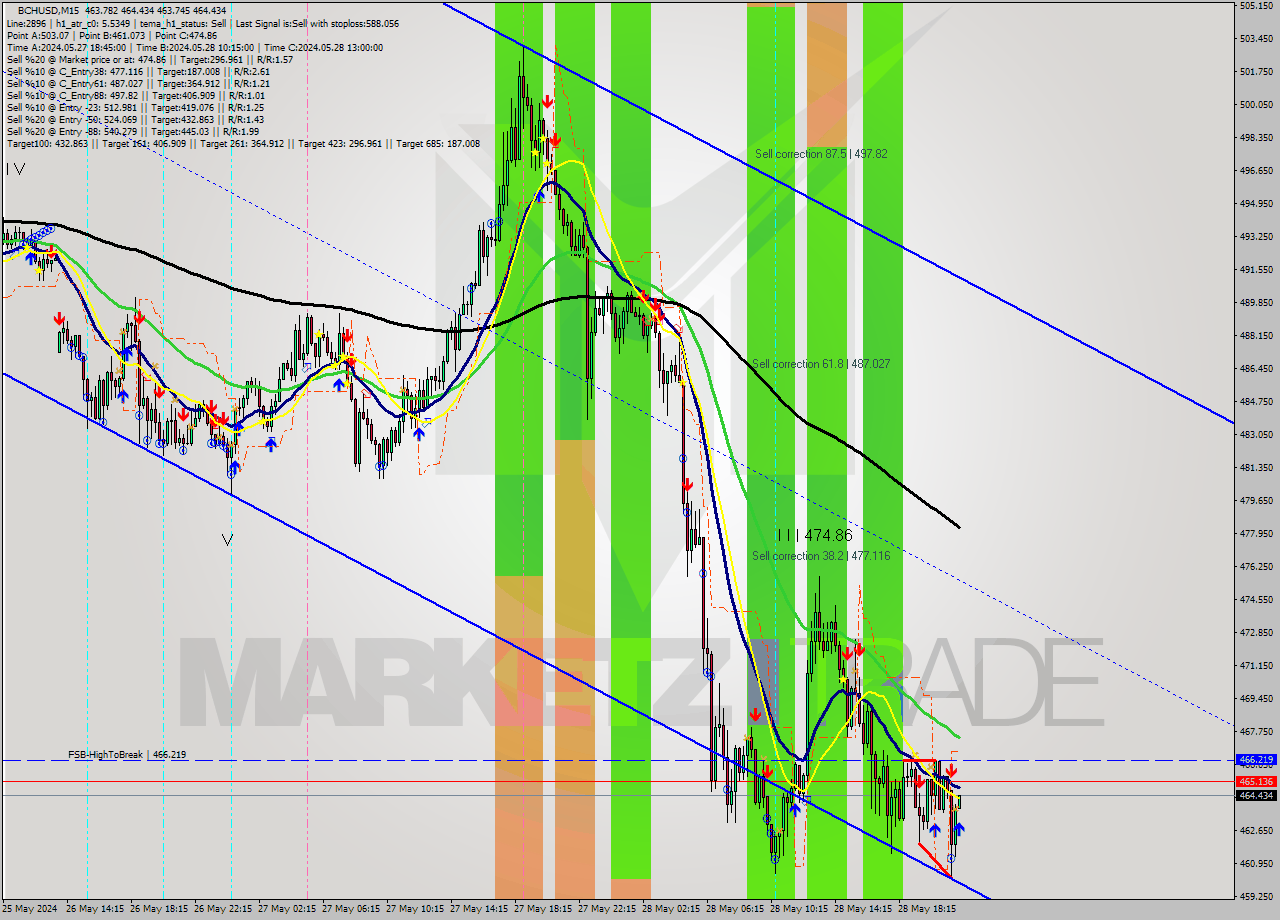Click the 498.350 price axis label
This screenshot has height=920, width=1280.
(1255, 138)
